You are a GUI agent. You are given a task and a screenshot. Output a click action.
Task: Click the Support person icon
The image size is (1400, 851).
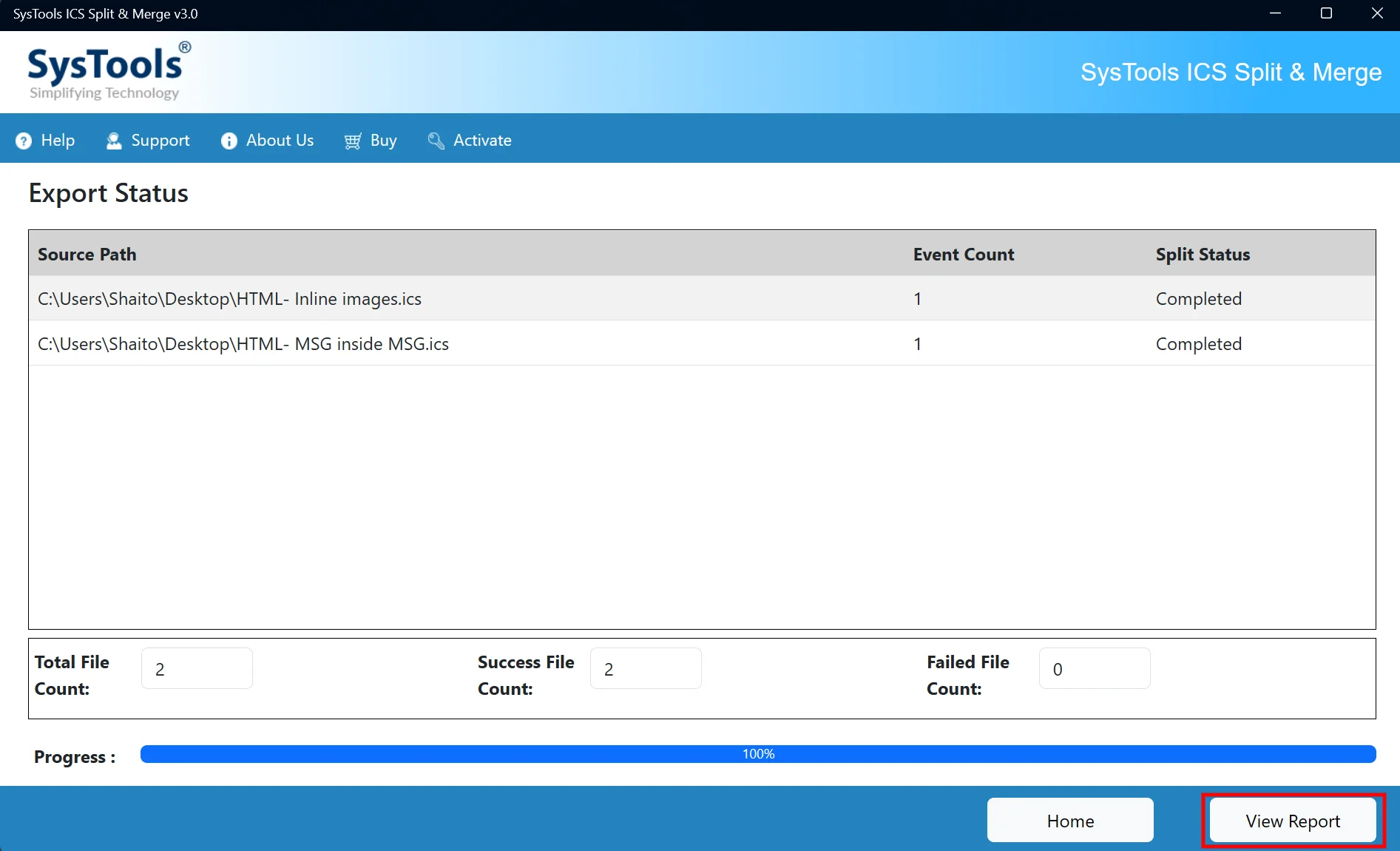[x=114, y=141]
